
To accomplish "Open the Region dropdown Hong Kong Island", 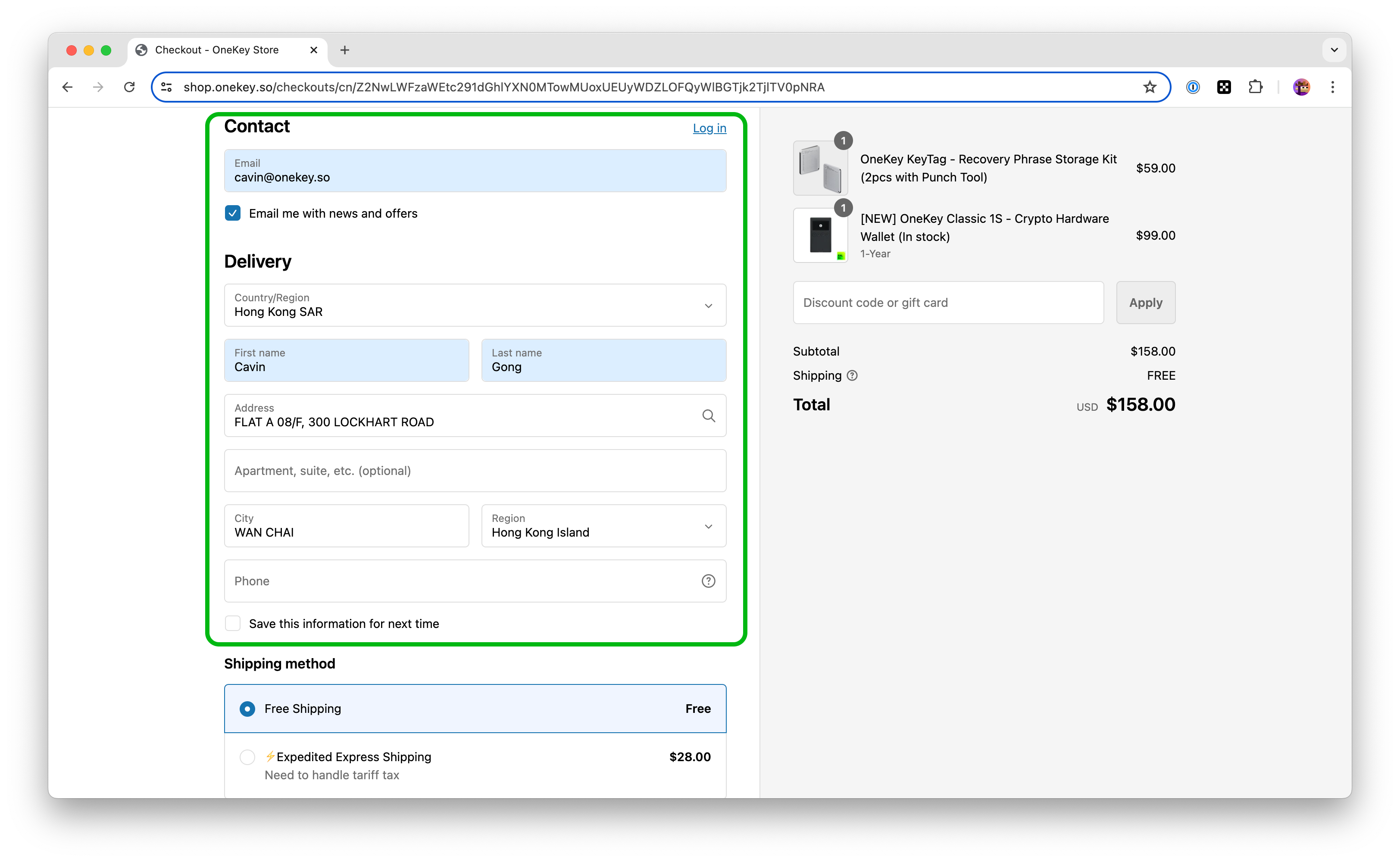I will pyautogui.click(x=604, y=526).
